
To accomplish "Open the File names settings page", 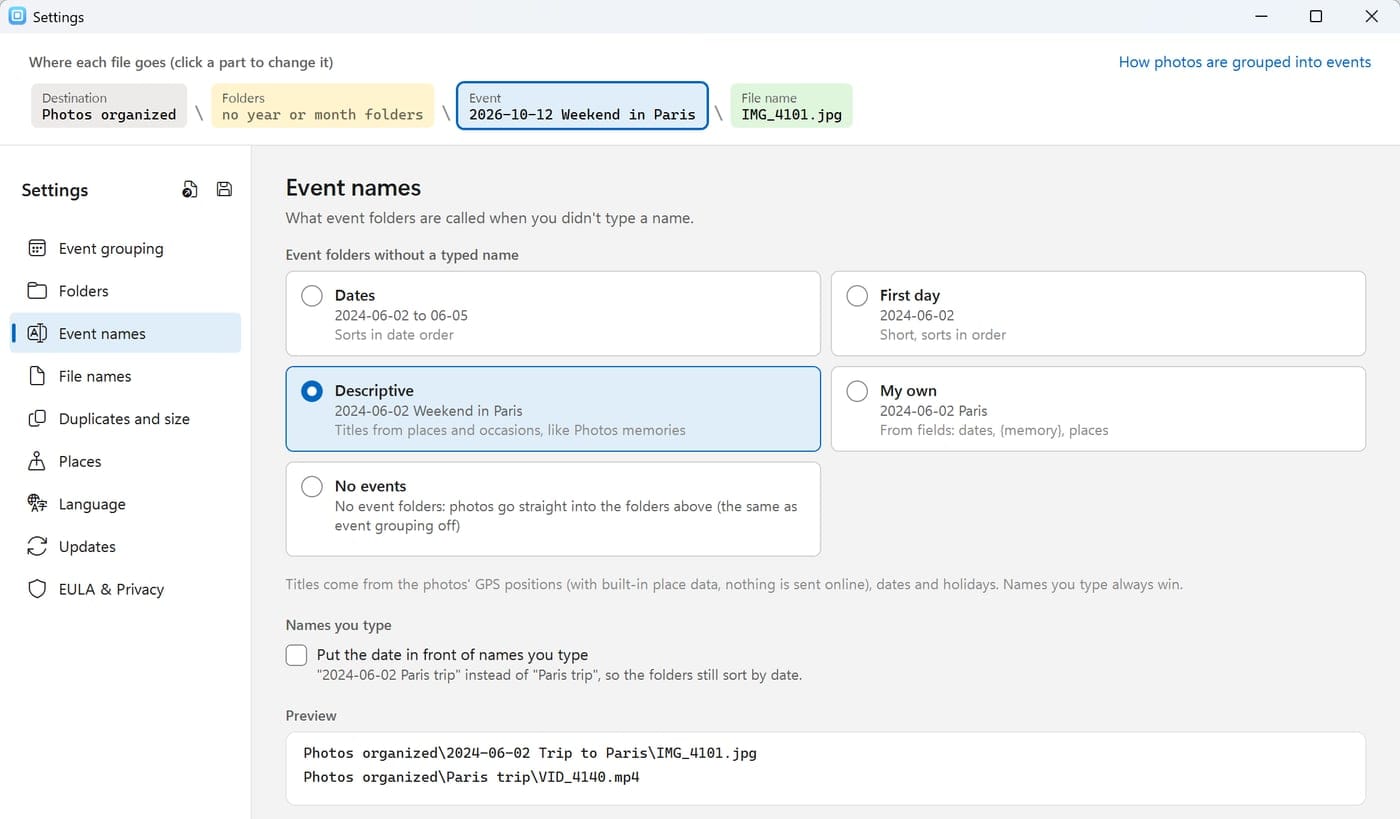I will click(126, 376).
